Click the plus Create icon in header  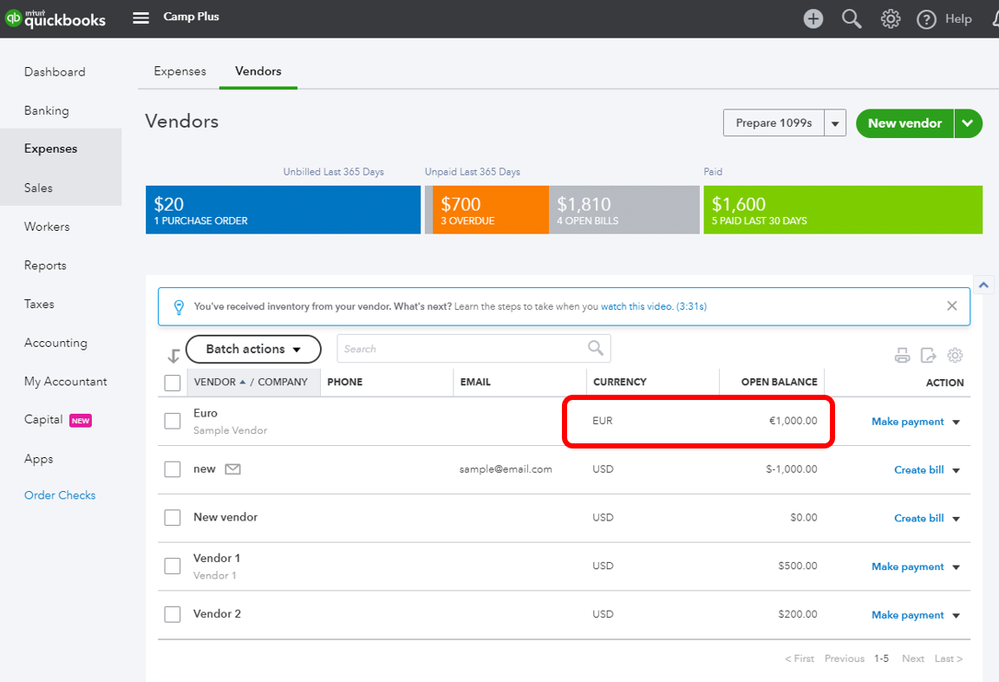(813, 19)
